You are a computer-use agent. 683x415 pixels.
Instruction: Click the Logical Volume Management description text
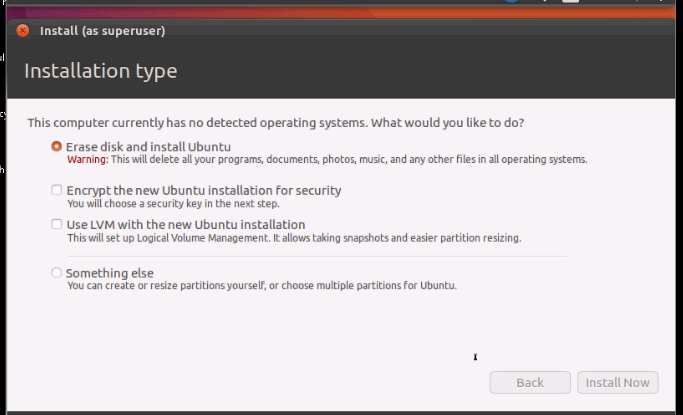pos(294,238)
